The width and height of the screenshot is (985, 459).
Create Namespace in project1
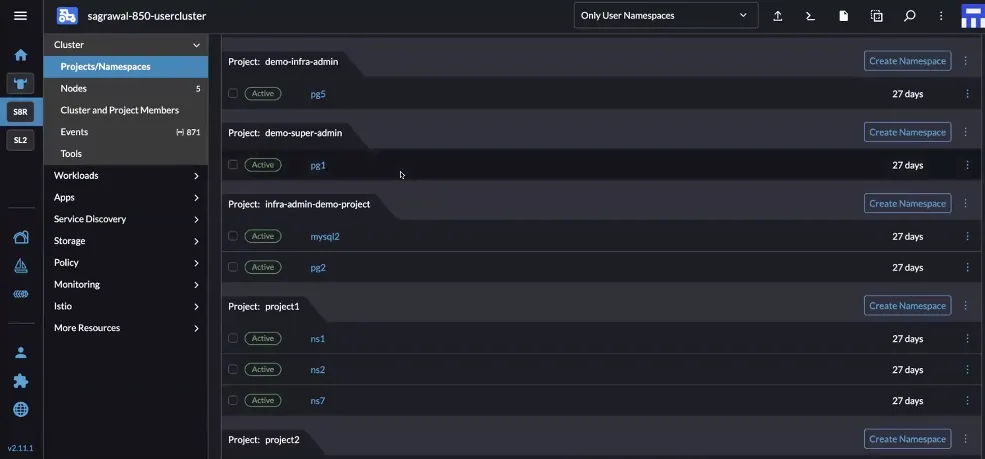point(907,306)
